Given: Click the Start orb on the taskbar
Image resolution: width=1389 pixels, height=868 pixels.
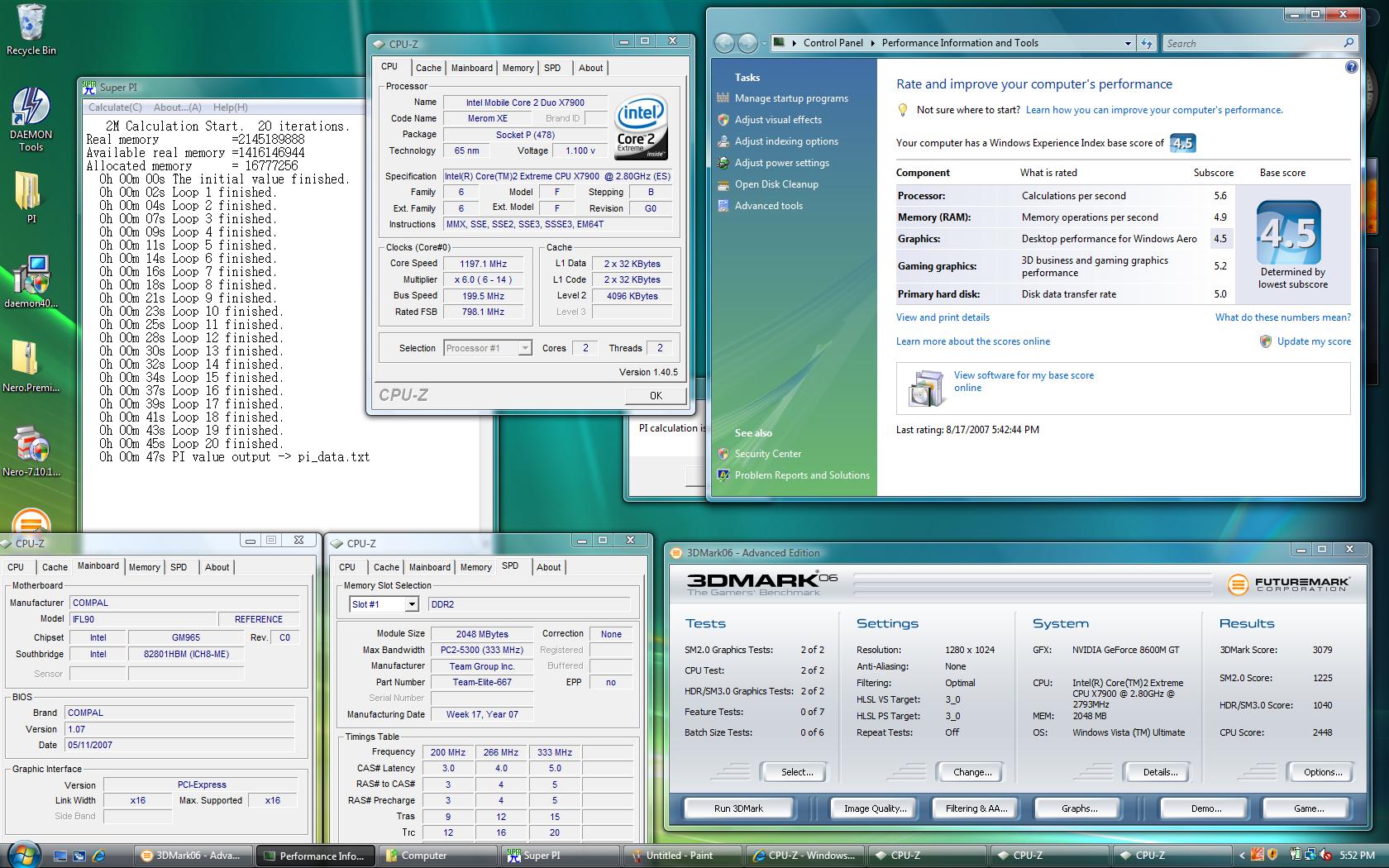Looking at the screenshot, I should pos(22,854).
